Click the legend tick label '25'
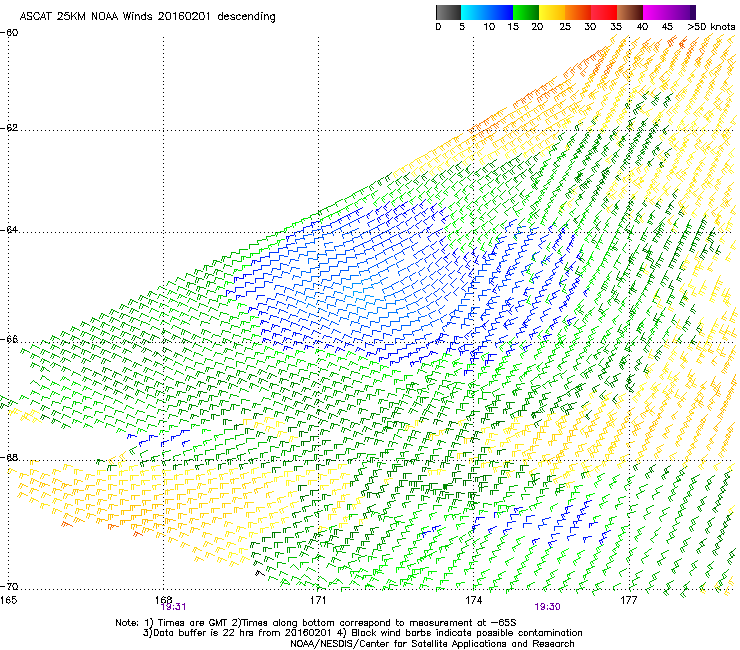Screen dimensions: 740x650 pyautogui.click(x=565, y=27)
